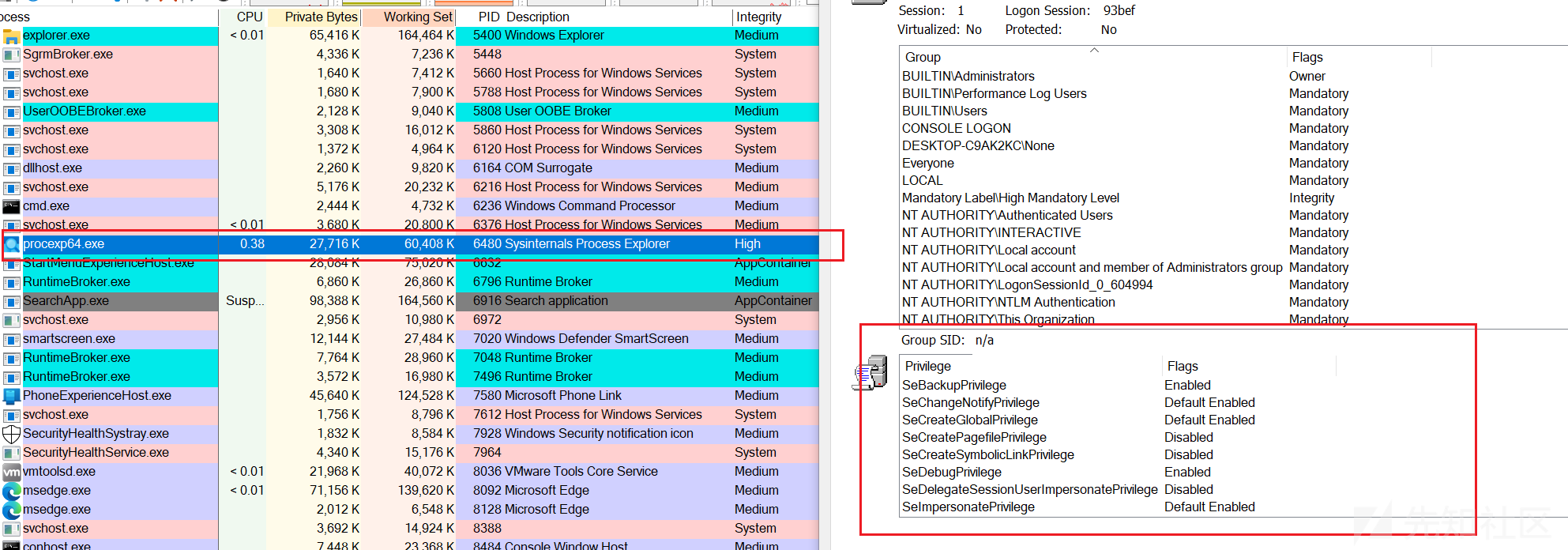Click the icon beside SearchApp.exe
Screen dimensions: 1568x550
[11, 302]
